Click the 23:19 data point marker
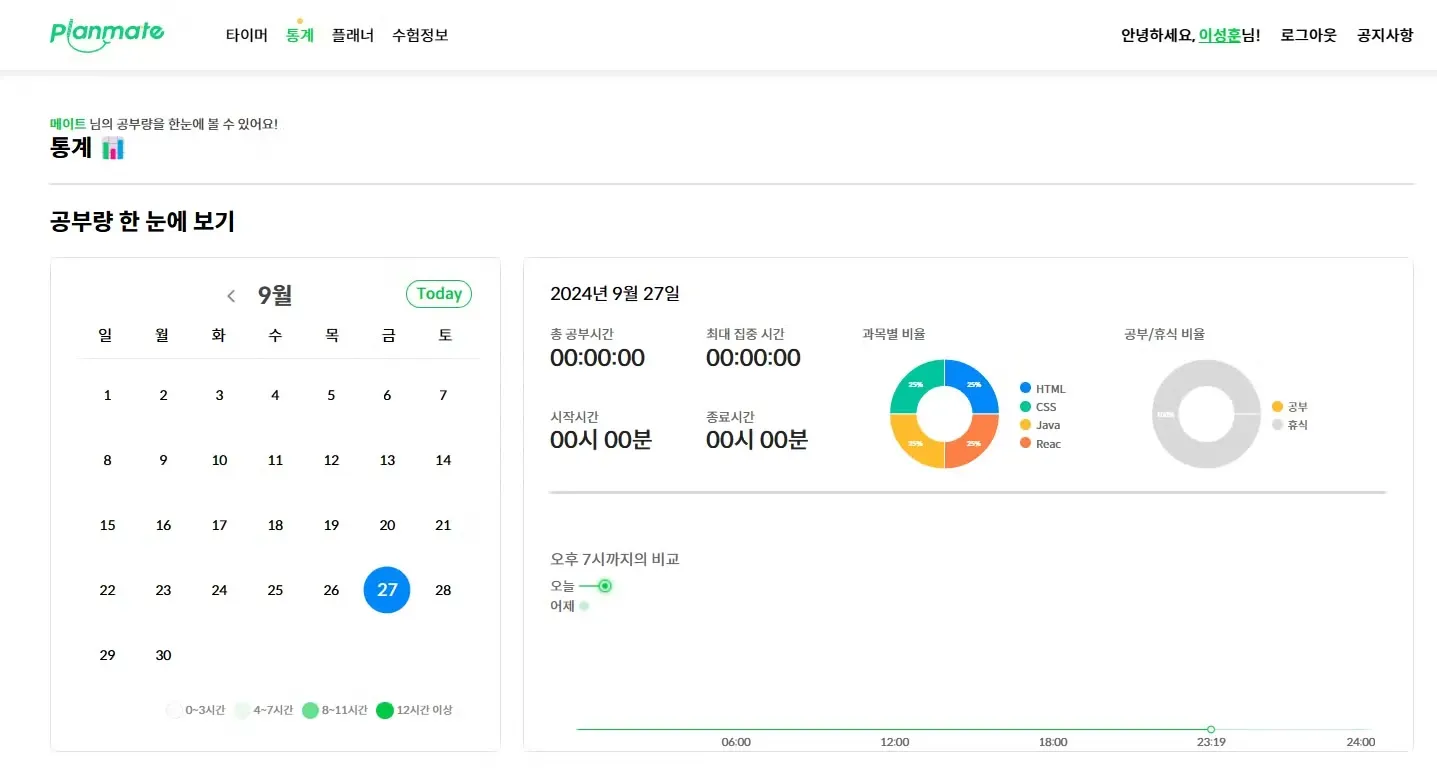This screenshot has width=1437, height=781. point(1211,729)
